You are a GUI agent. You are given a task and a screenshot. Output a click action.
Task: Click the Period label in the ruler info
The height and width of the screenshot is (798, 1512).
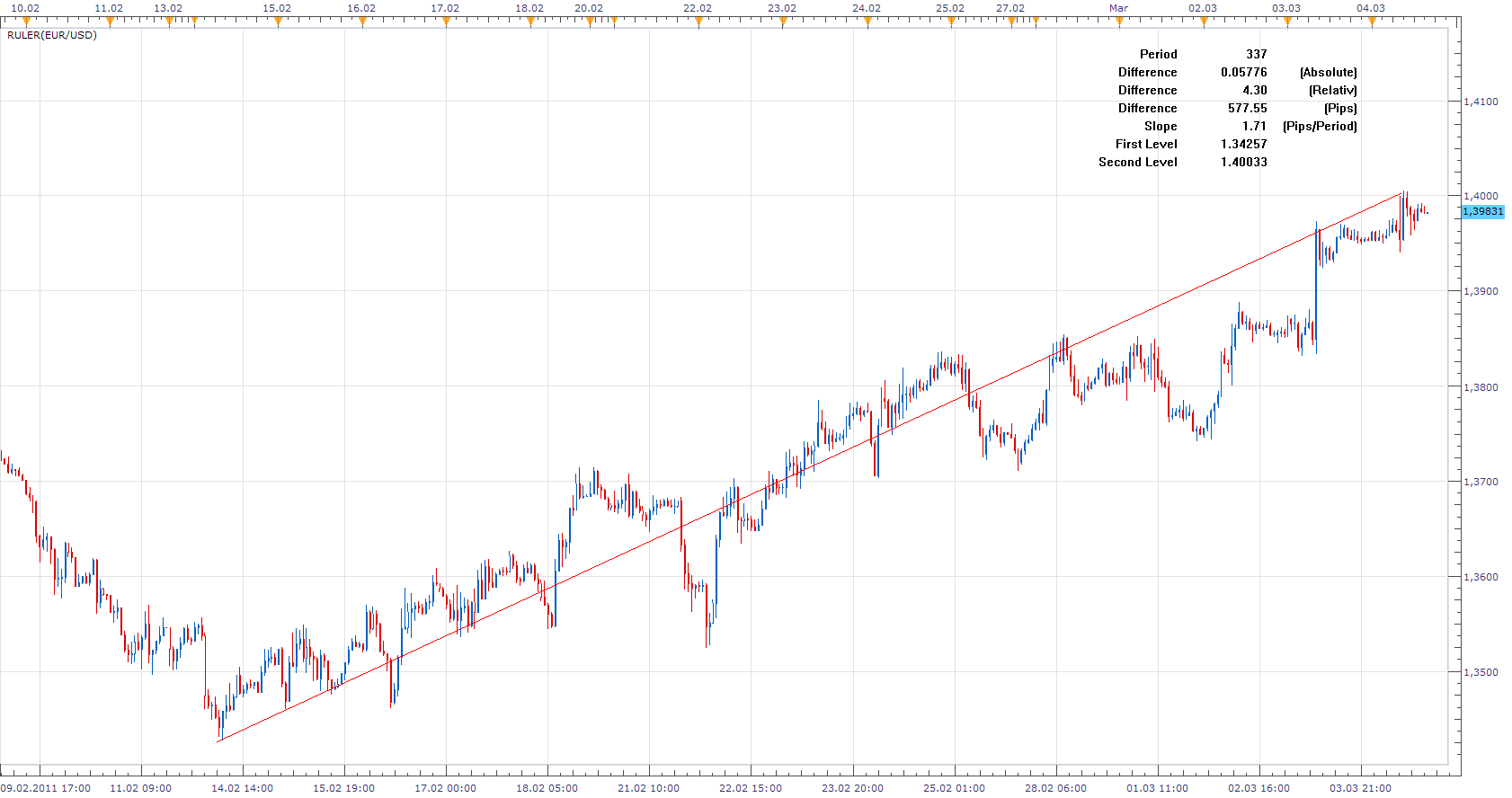pyautogui.click(x=1159, y=54)
